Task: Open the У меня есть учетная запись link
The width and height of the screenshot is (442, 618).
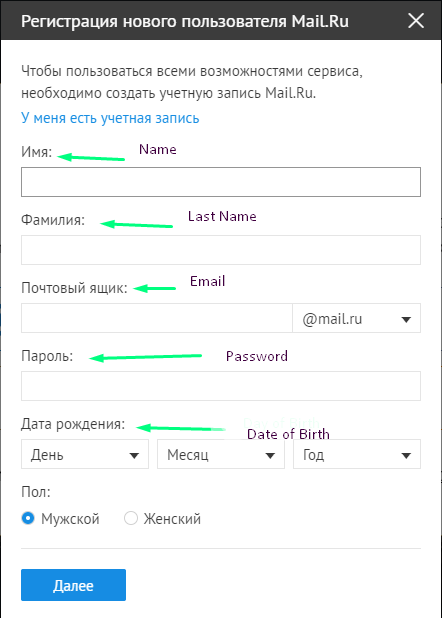Action: [110, 118]
